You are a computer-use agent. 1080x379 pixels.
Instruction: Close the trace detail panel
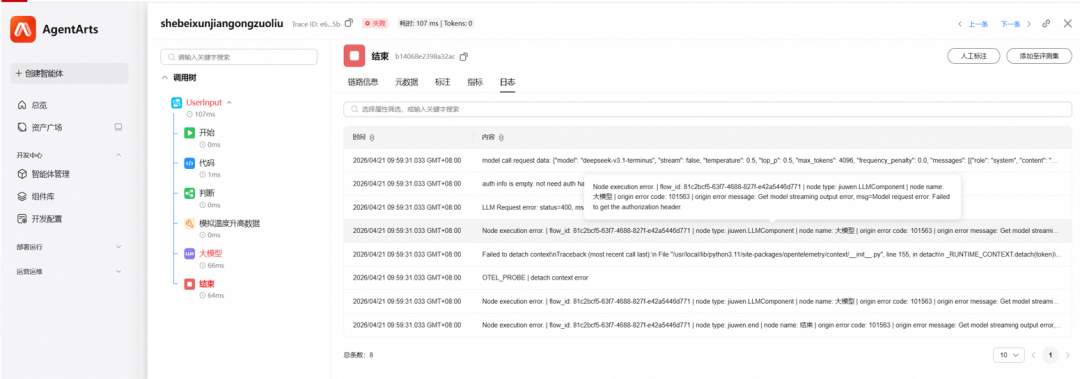(1068, 23)
